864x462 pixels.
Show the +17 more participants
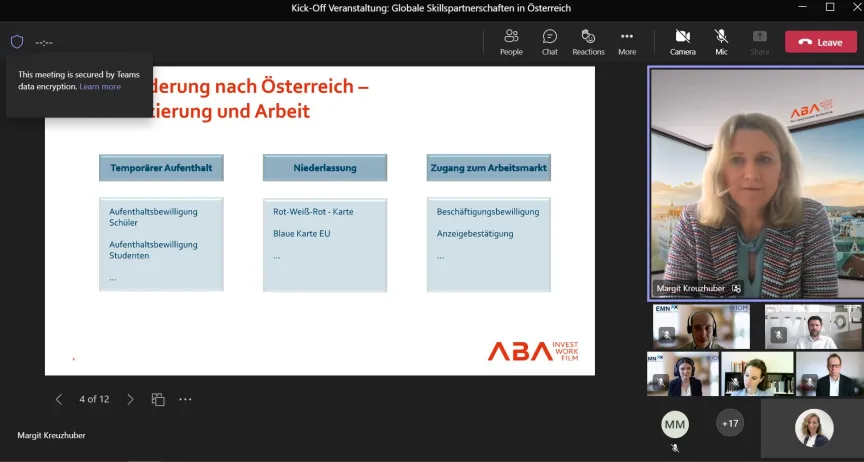point(730,423)
